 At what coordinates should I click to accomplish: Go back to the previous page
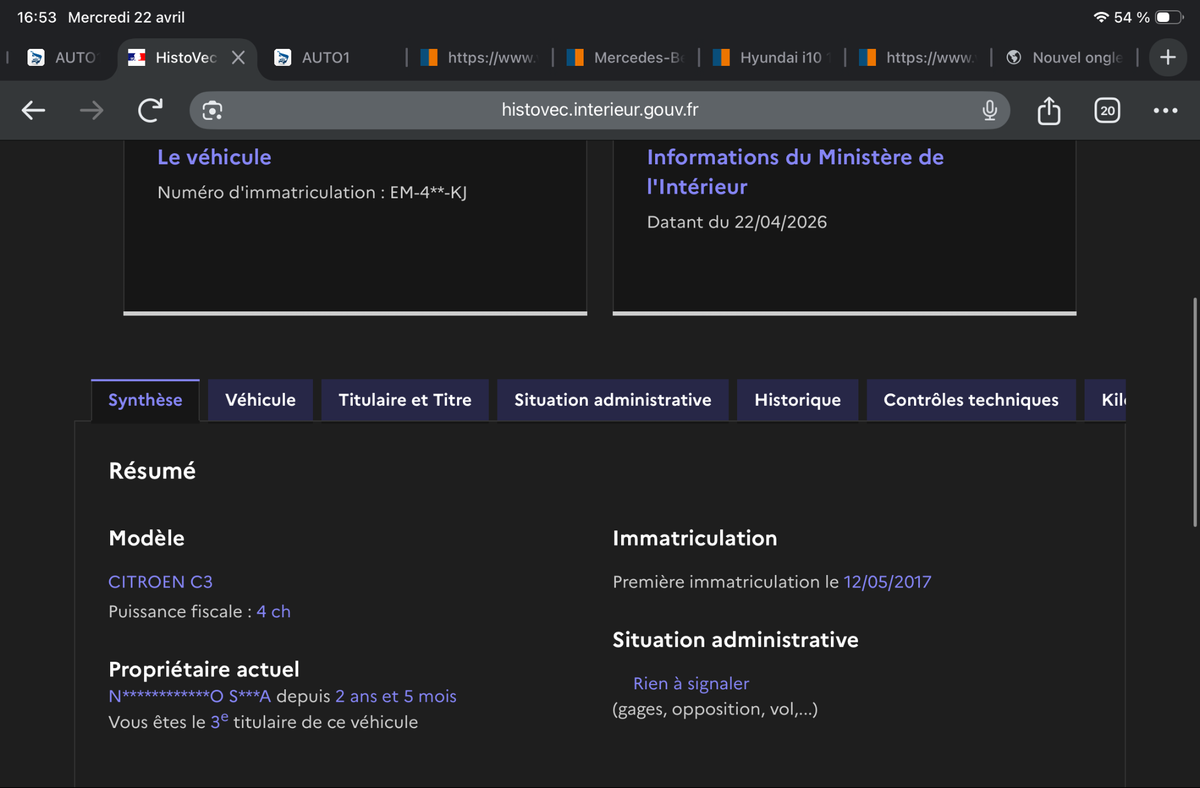point(34,111)
